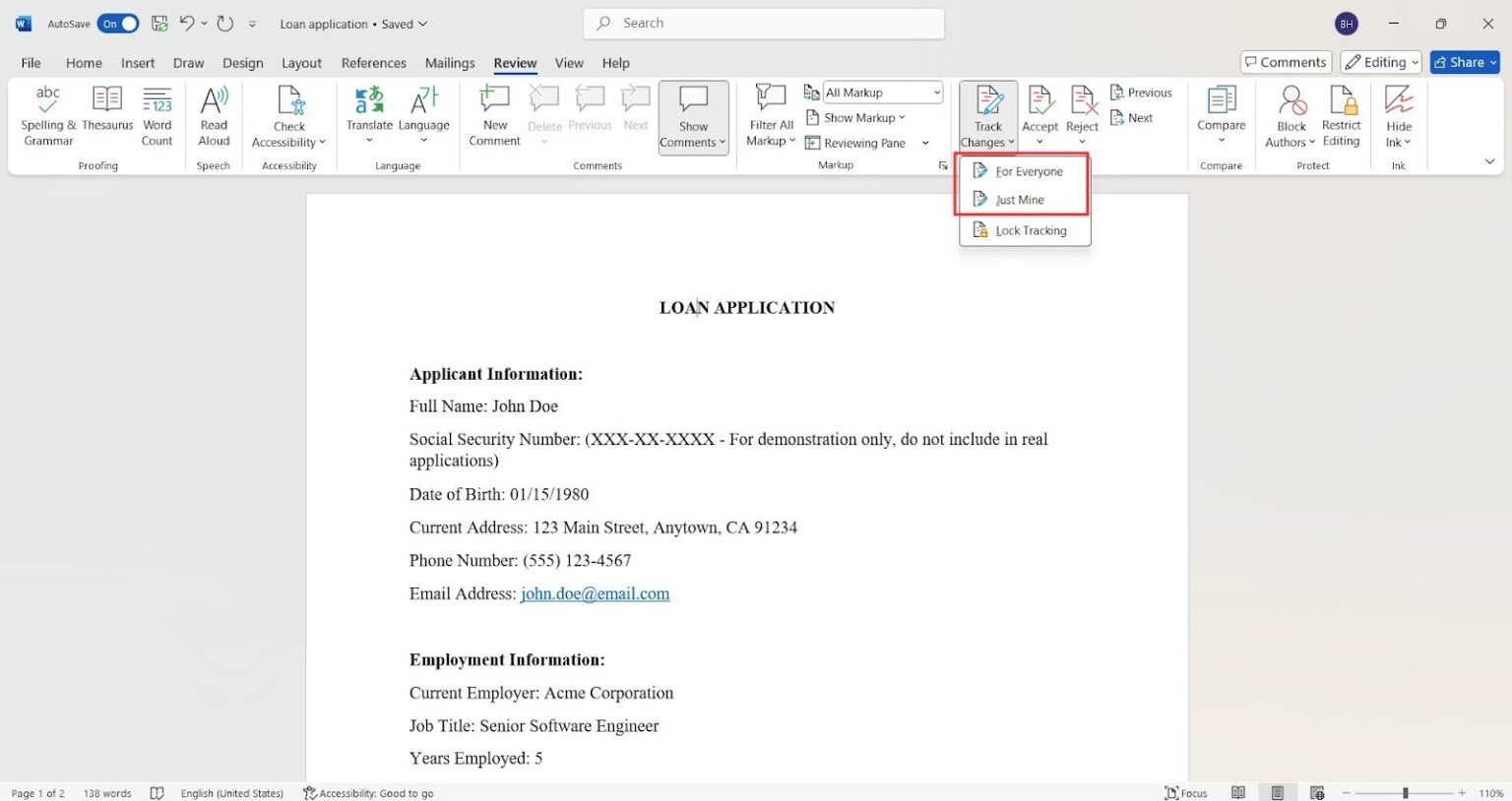Switch to Focus mode in status bar
Image resolution: width=1512 pixels, height=801 pixels.
tap(1185, 793)
